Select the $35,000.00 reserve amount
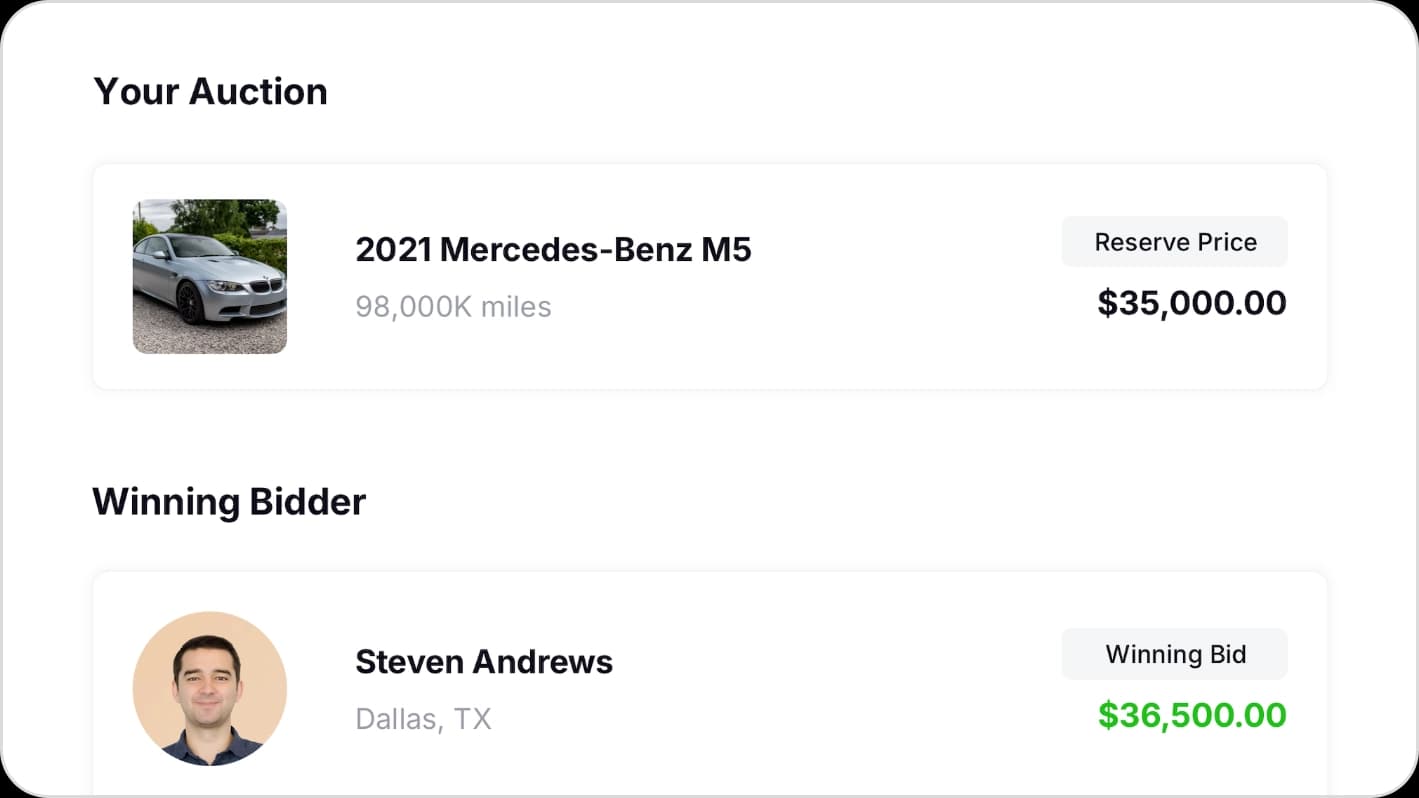1419x798 pixels. (x=1192, y=303)
